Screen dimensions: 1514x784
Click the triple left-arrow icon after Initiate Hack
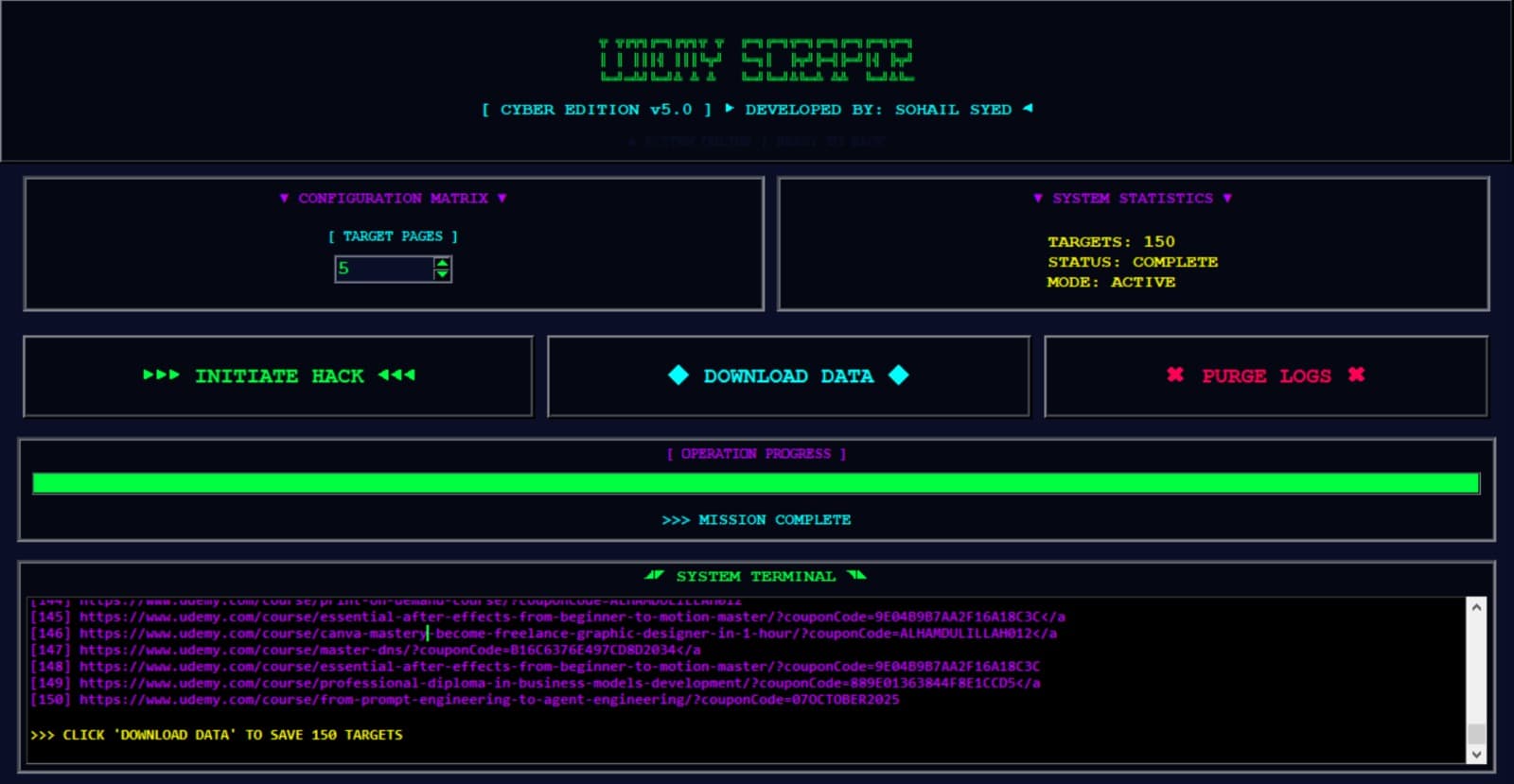click(x=396, y=375)
